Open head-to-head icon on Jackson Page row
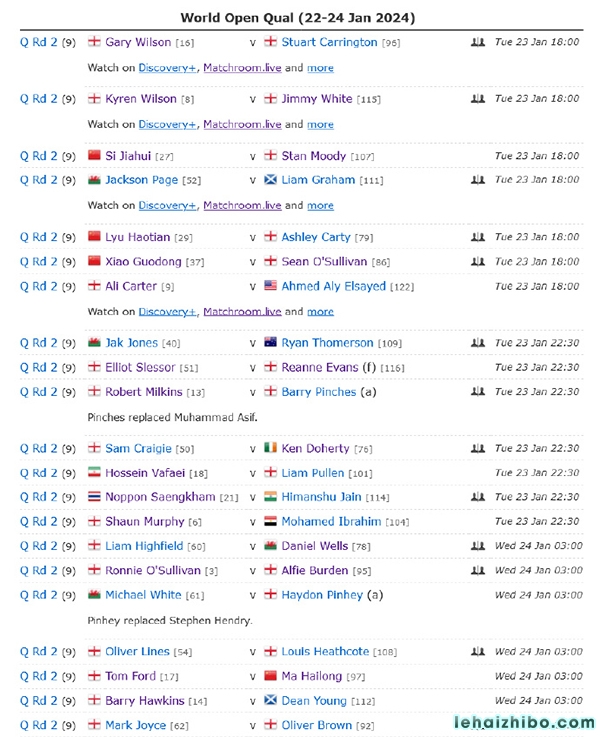Viewport: 600px width, 737px height. pyautogui.click(x=478, y=180)
